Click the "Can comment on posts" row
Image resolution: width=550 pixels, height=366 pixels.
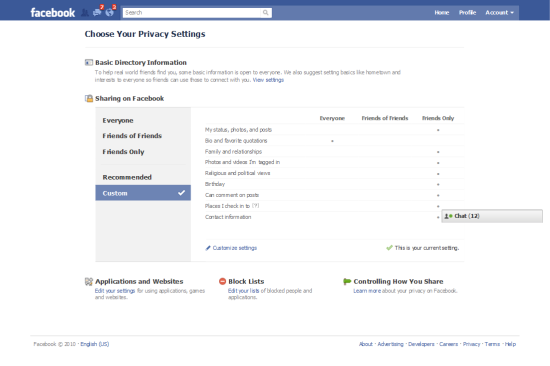pyautogui.click(x=334, y=195)
